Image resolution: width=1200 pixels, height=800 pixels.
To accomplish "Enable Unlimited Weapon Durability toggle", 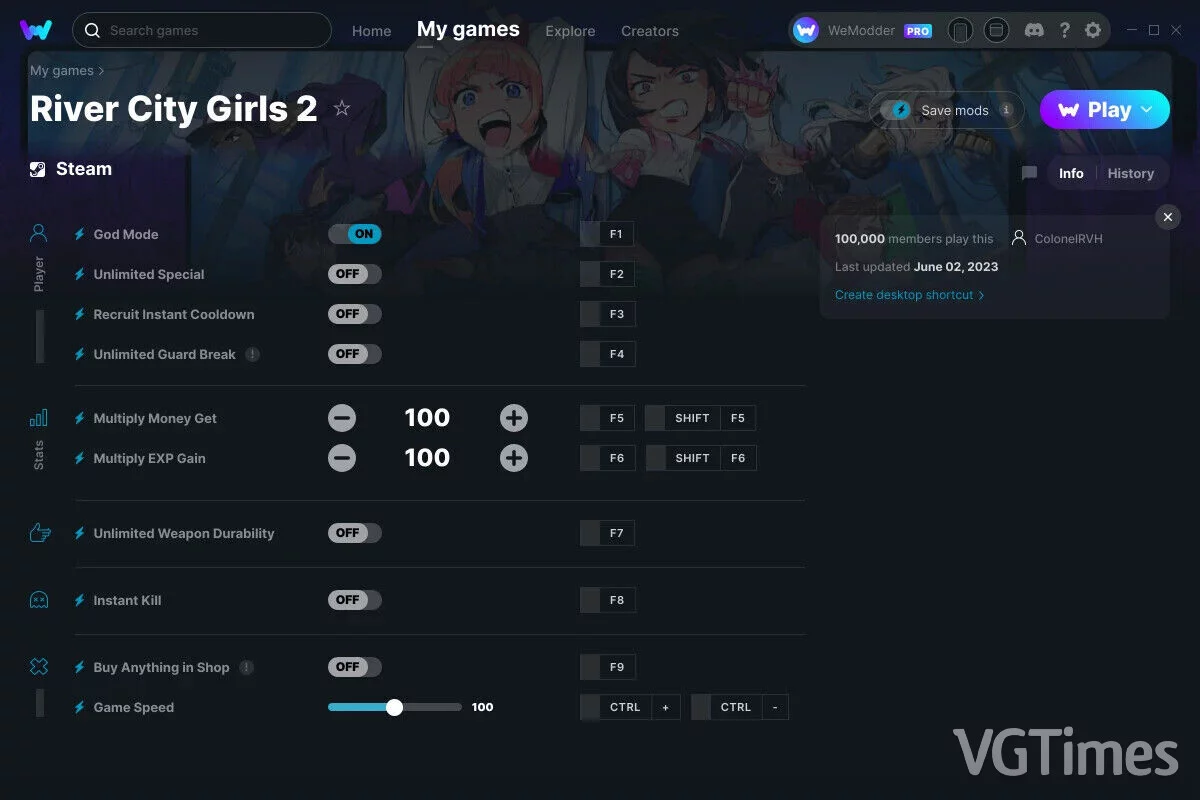I will pos(355,533).
